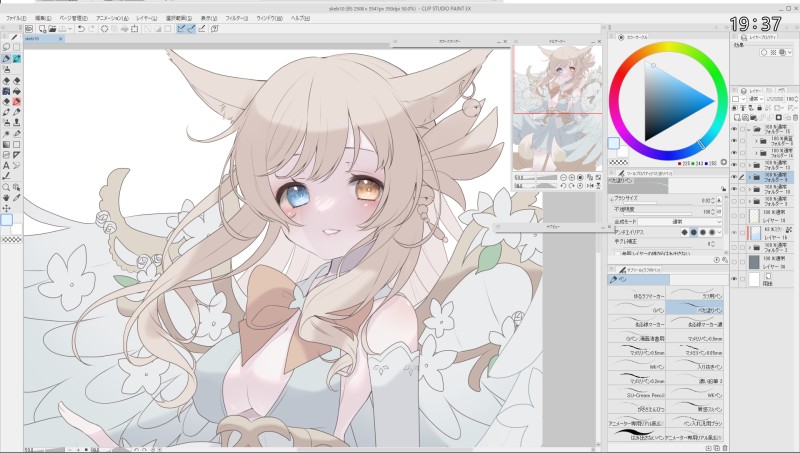Open the アニメーション(A) menu
Viewport: 800px width, 453px height.
click(111, 18)
